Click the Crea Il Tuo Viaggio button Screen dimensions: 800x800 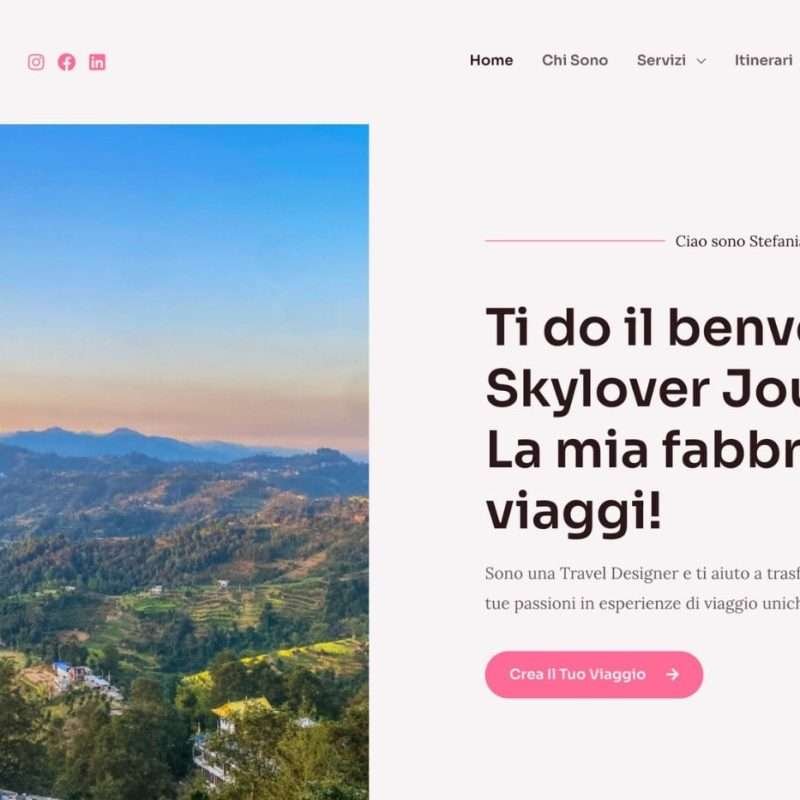coord(594,674)
